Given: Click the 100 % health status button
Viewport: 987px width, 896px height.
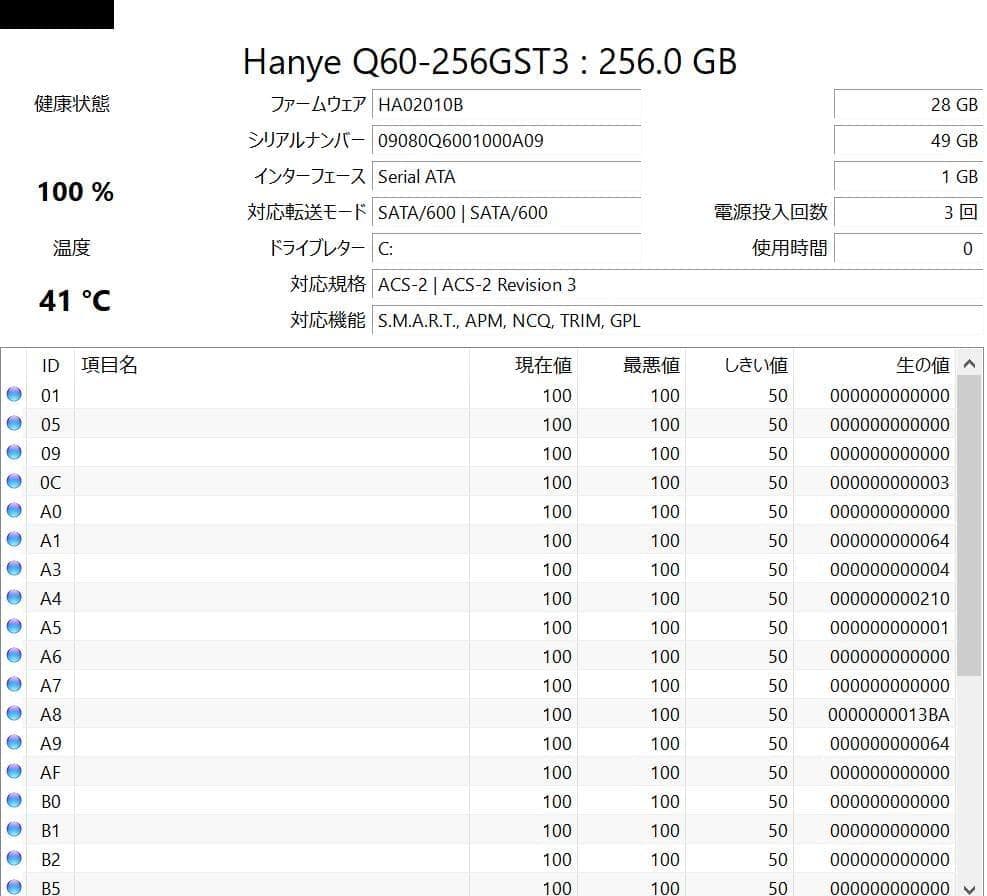Looking at the screenshot, I should pos(75,192).
